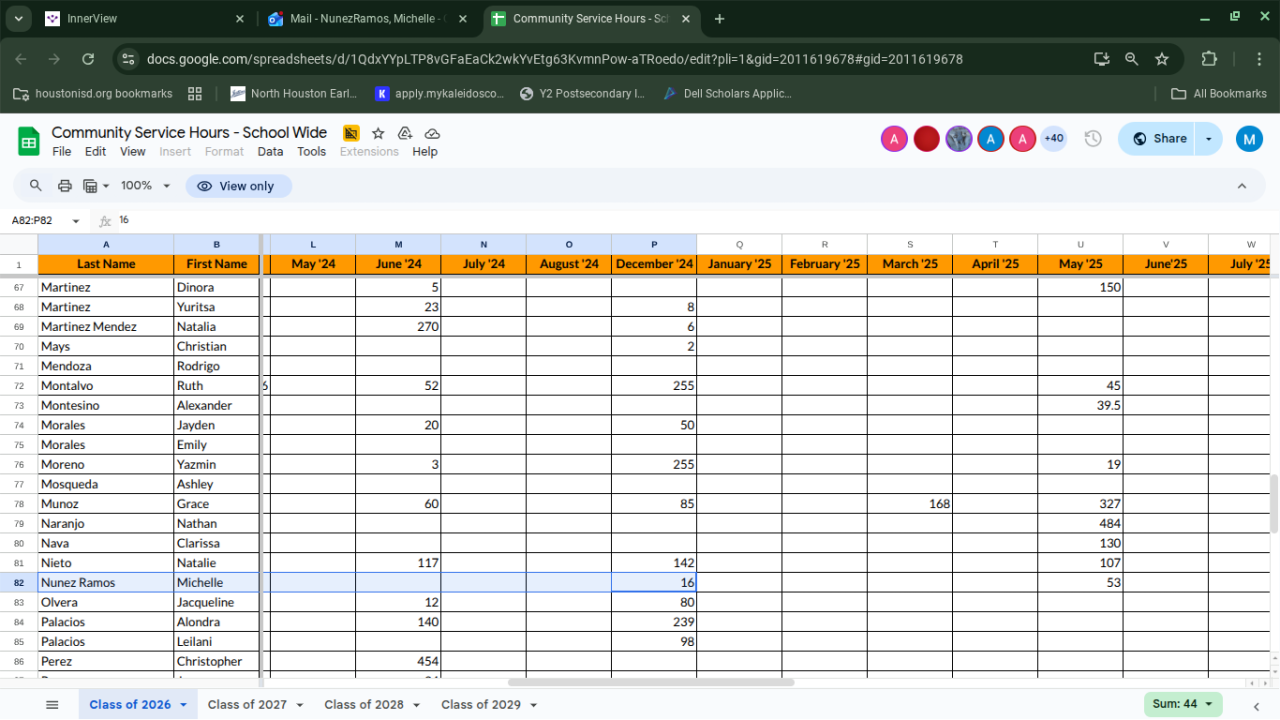Open the Data menu
Image resolution: width=1280 pixels, height=720 pixels.
270,152
